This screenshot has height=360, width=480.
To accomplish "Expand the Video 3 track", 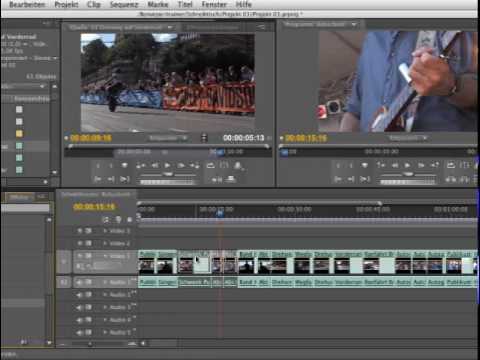I will coord(105,231).
